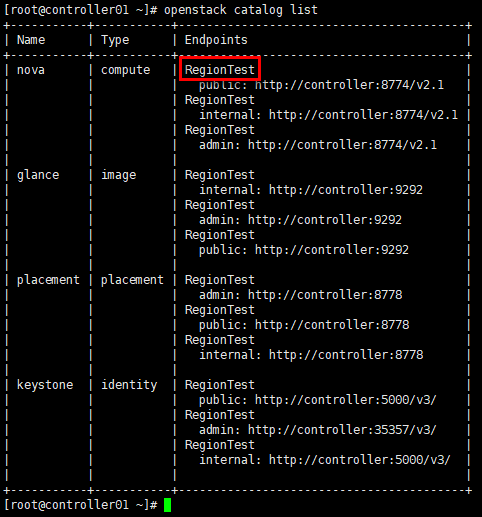The height and width of the screenshot is (517, 482).
Task: Click the keystone public endpoint URL
Action: (346, 400)
